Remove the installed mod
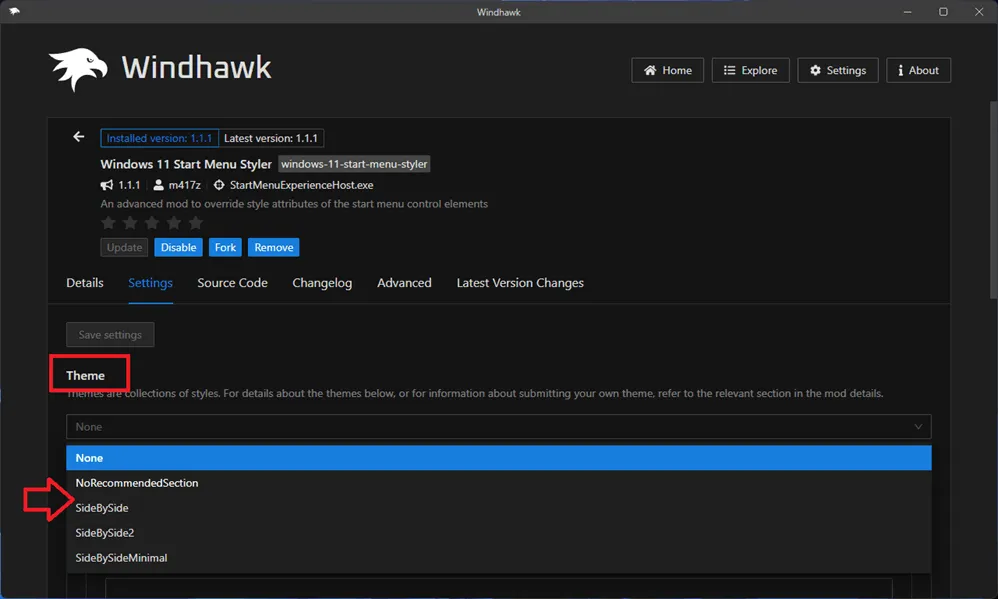The image size is (998, 599). [x=273, y=247]
